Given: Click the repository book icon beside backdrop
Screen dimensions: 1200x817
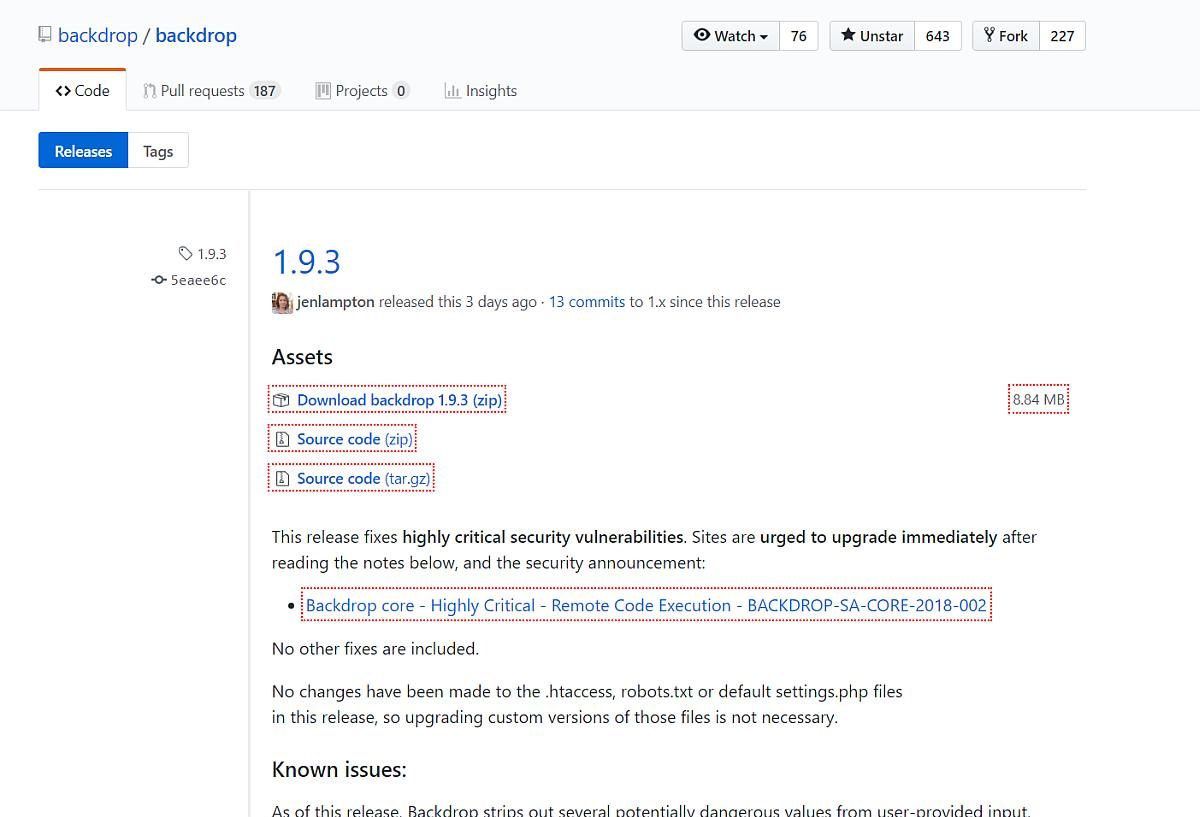Looking at the screenshot, I should click(44, 35).
